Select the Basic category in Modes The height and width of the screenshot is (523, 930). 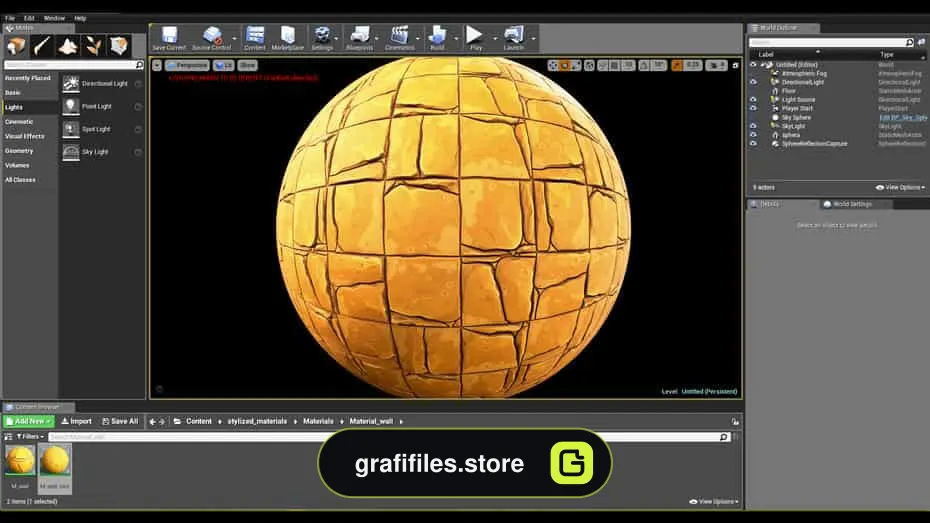pos(13,93)
